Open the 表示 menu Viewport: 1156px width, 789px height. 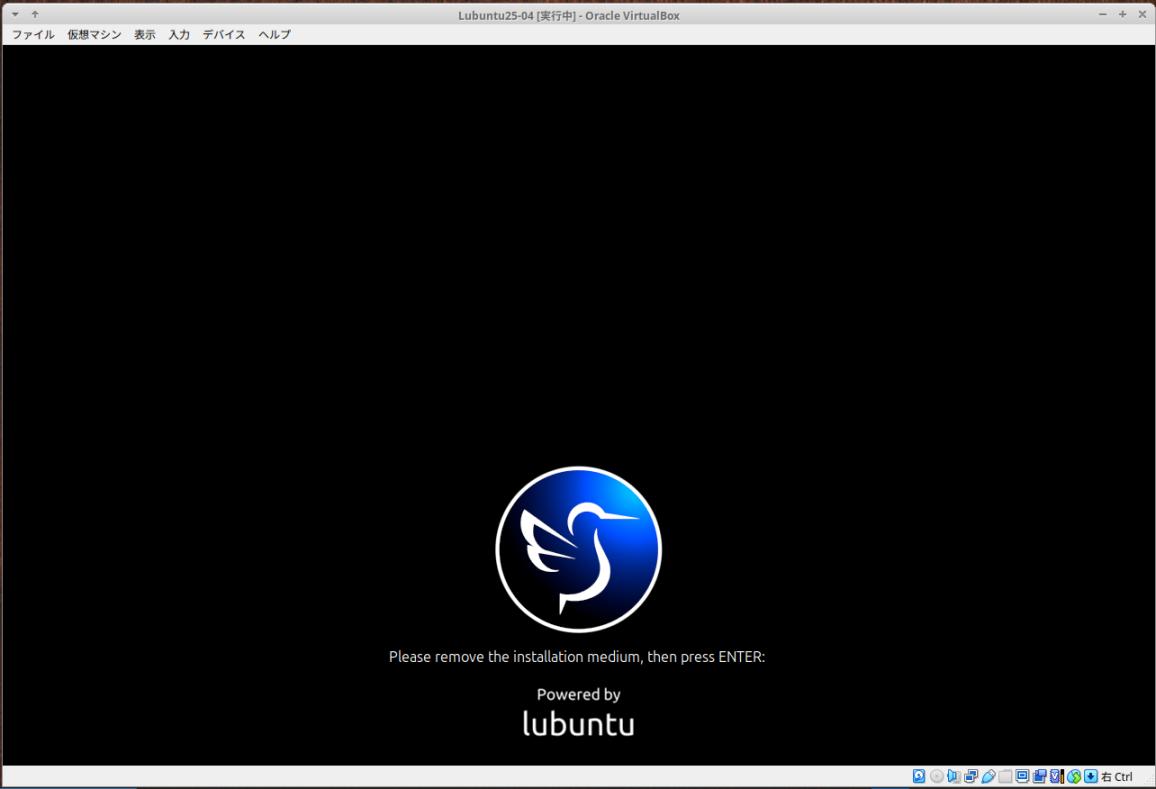pyautogui.click(x=144, y=35)
